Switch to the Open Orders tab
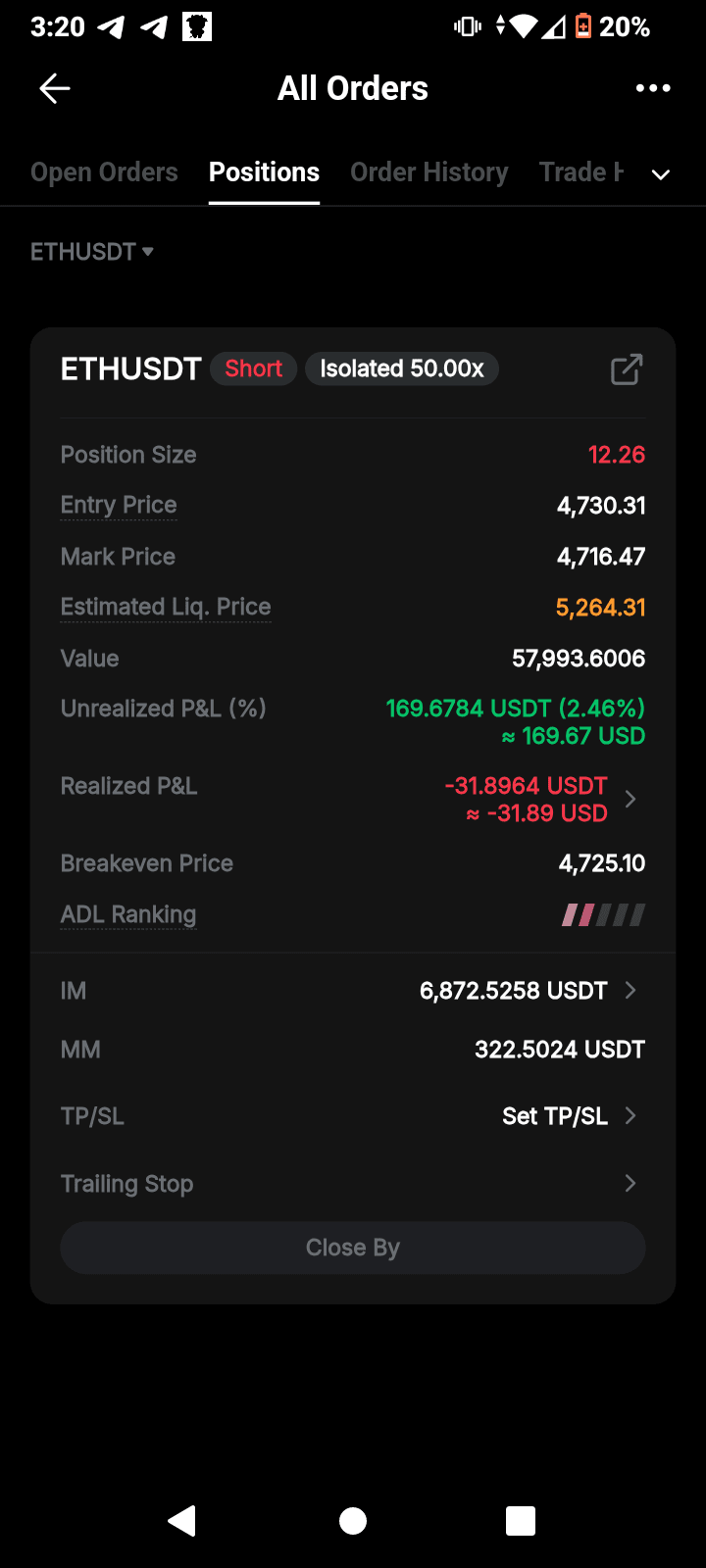Viewport: 706px width, 1568px height. click(104, 172)
